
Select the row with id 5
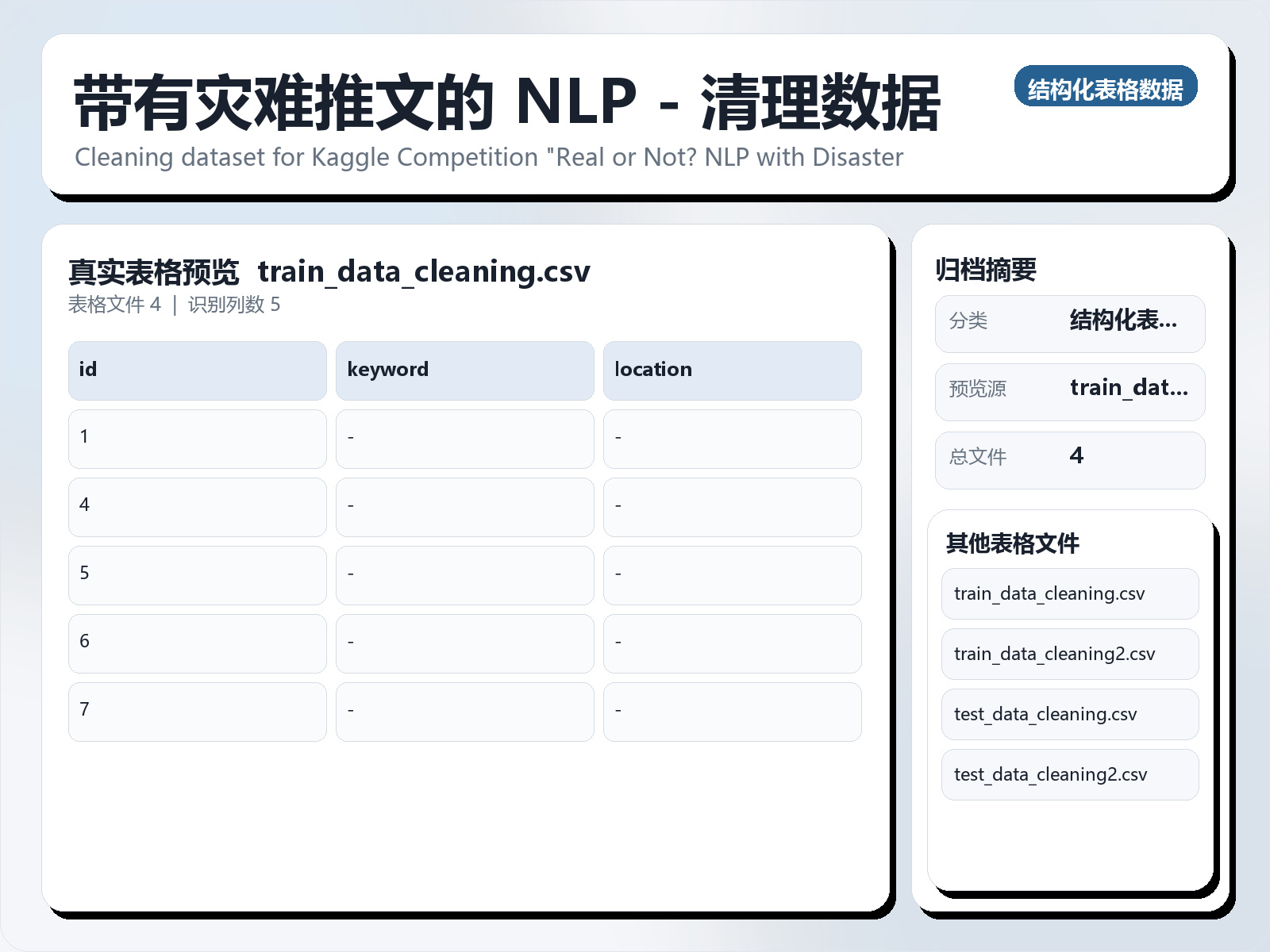[x=197, y=575]
